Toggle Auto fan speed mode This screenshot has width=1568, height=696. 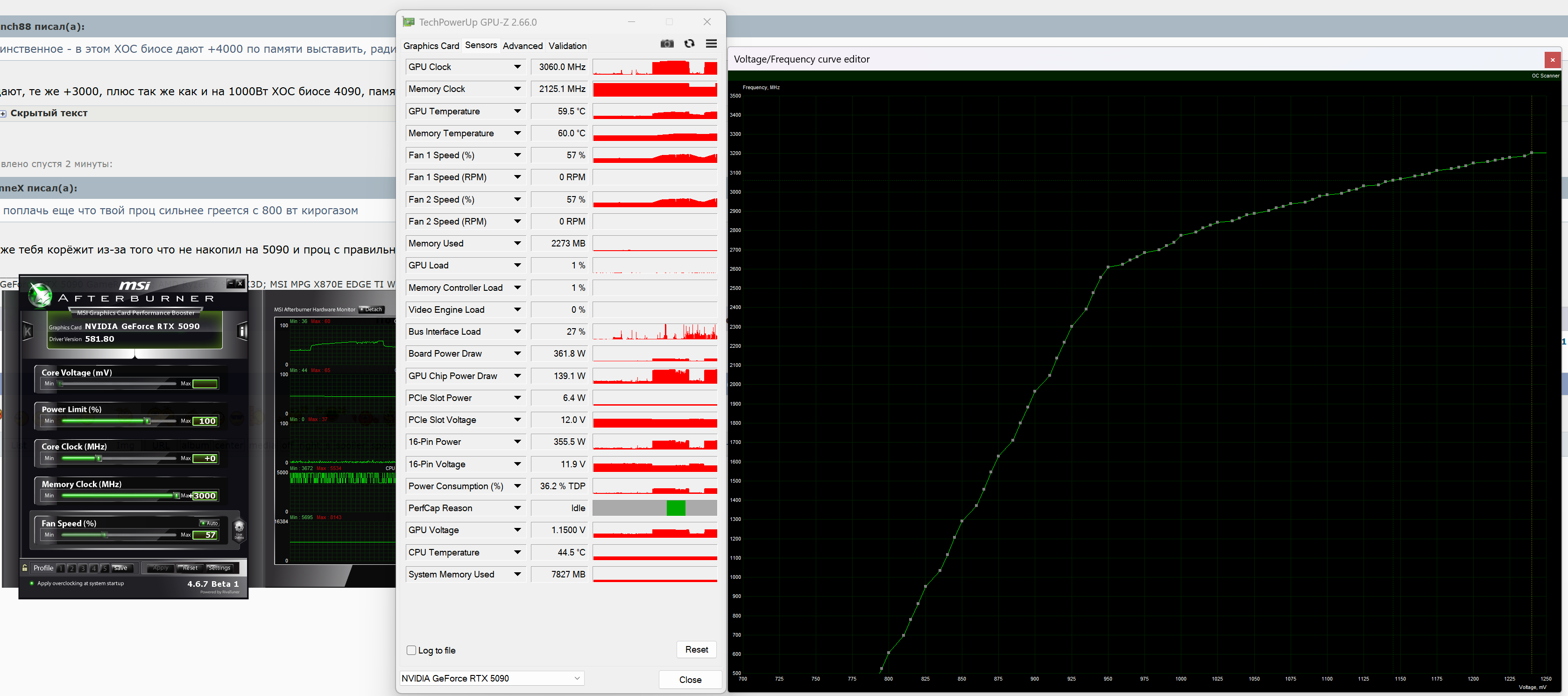tap(210, 523)
